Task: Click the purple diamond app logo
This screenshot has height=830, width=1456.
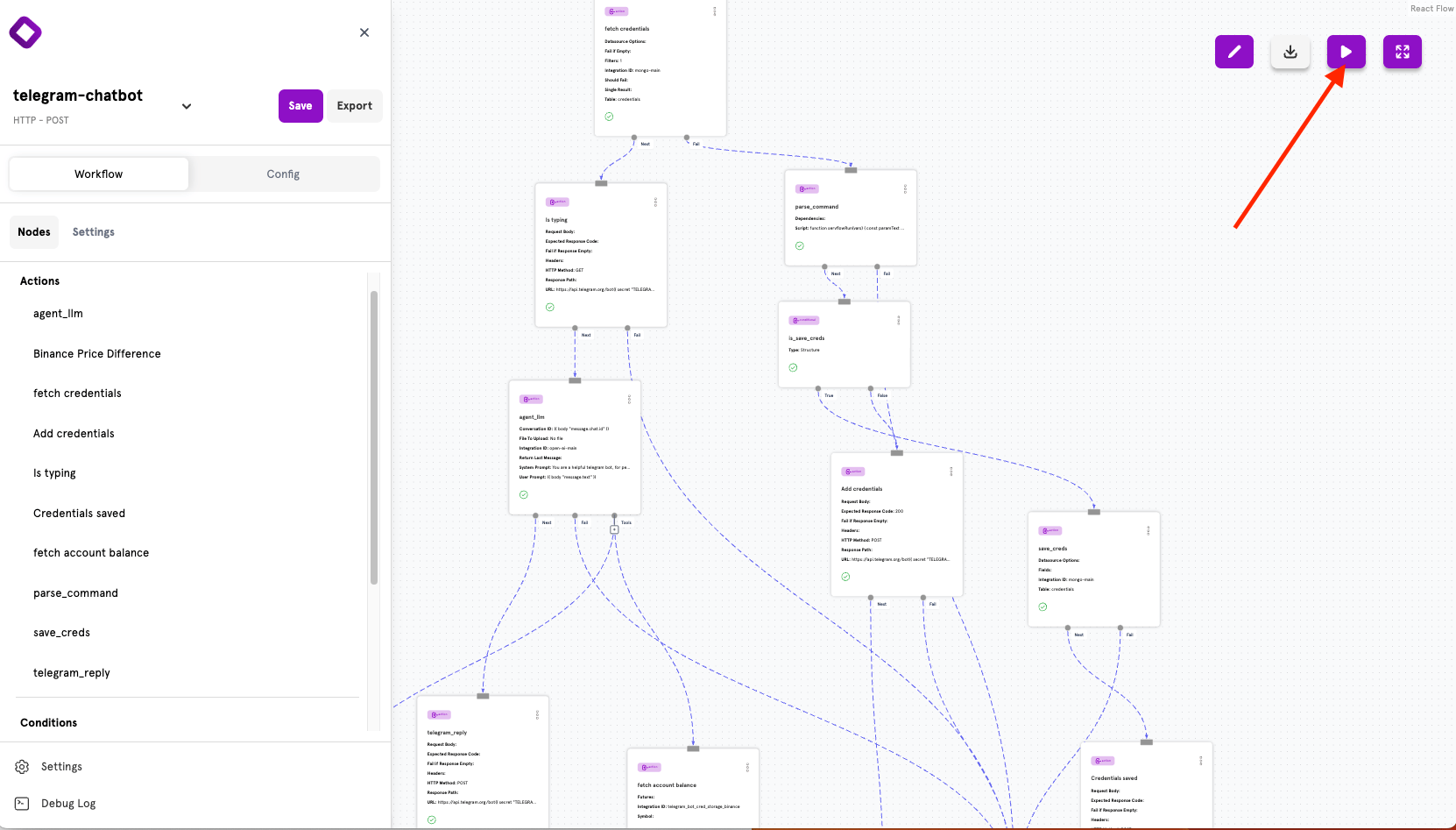Action: pyautogui.click(x=25, y=32)
